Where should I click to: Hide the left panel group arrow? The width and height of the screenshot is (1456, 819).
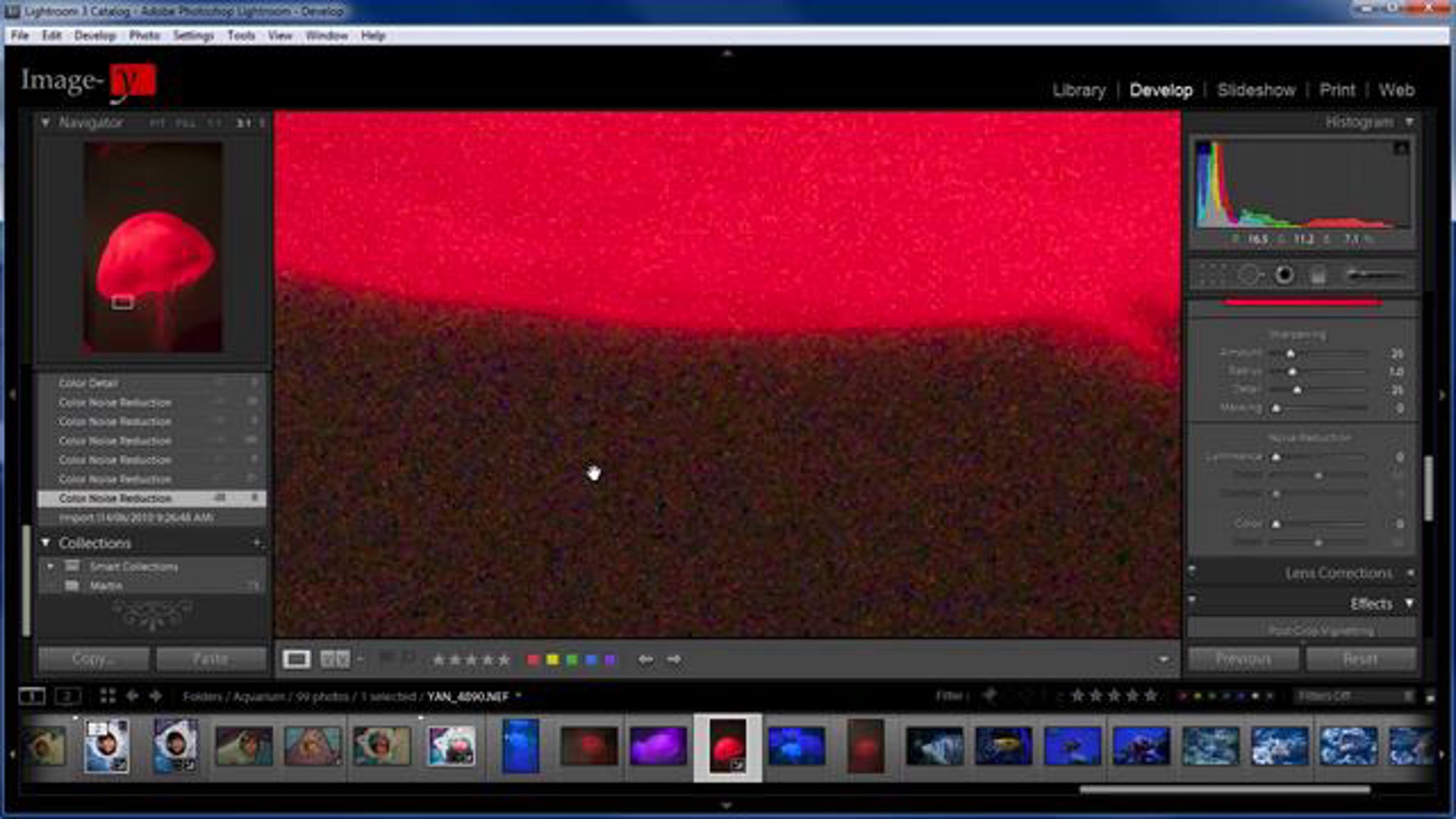[12, 395]
